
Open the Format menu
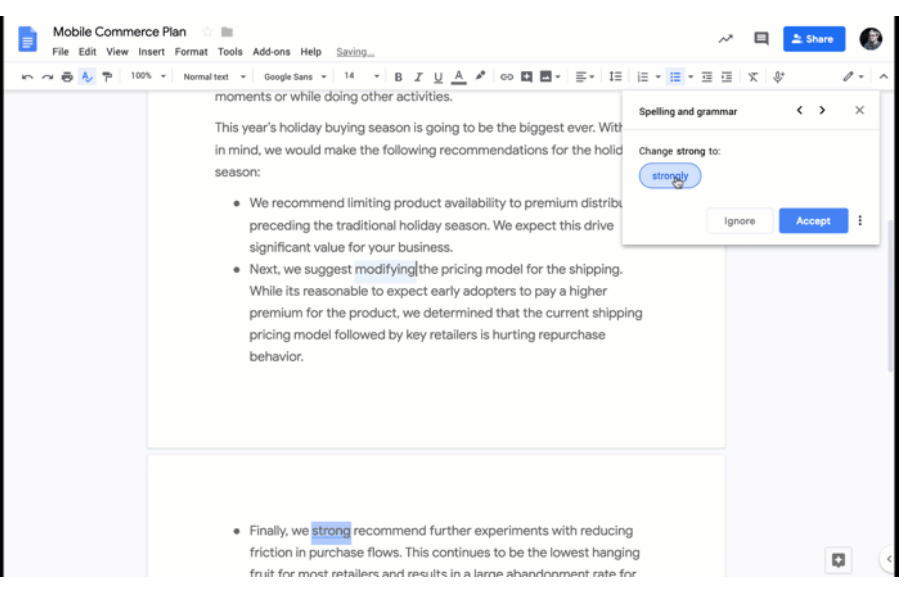point(191,52)
